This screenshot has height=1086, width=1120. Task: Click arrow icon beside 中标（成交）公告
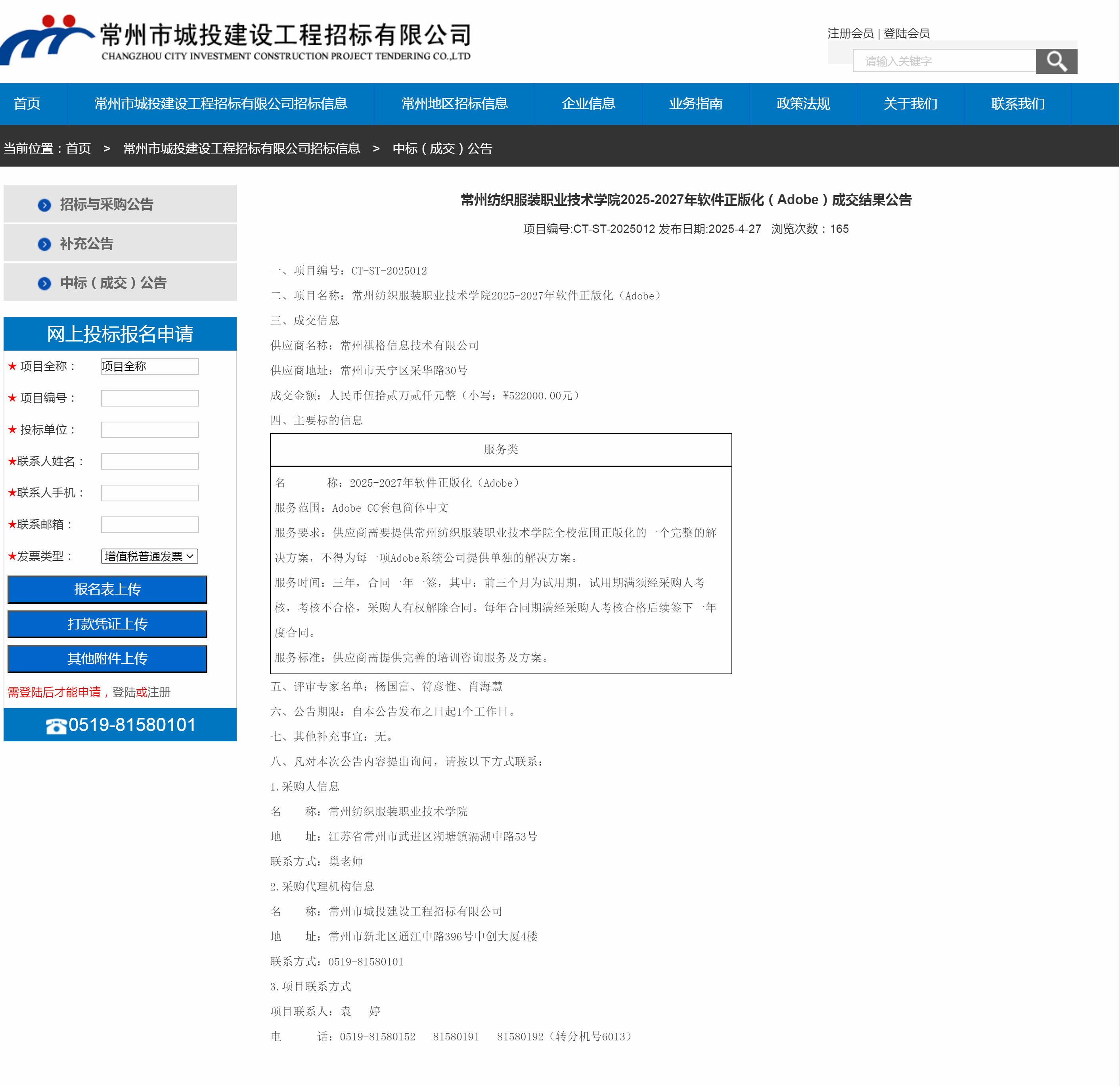[x=44, y=284]
